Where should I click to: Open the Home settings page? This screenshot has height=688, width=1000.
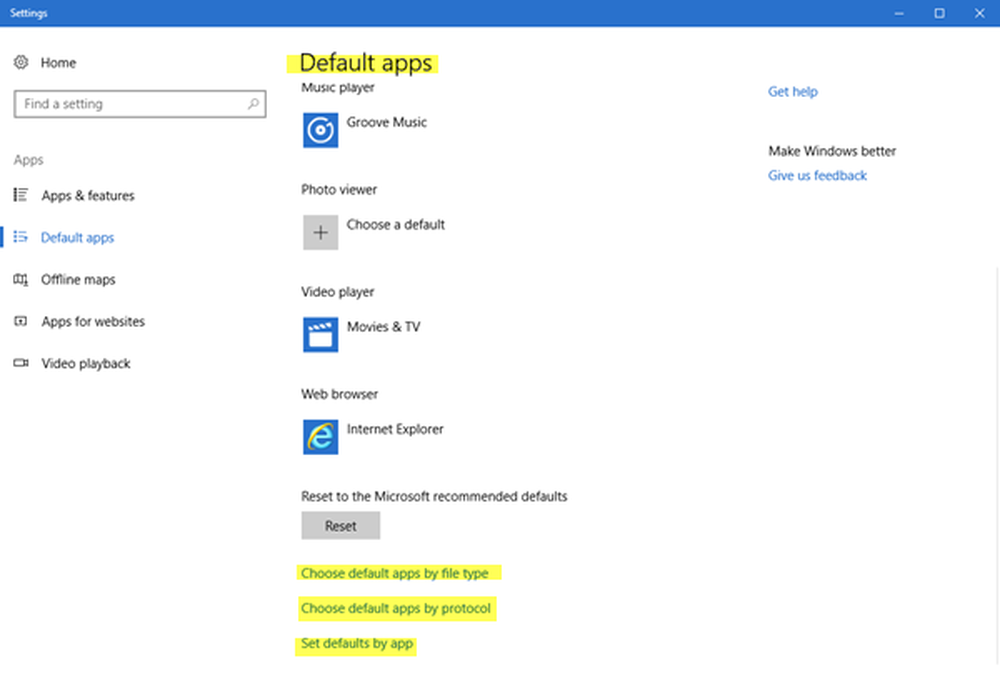click(58, 62)
